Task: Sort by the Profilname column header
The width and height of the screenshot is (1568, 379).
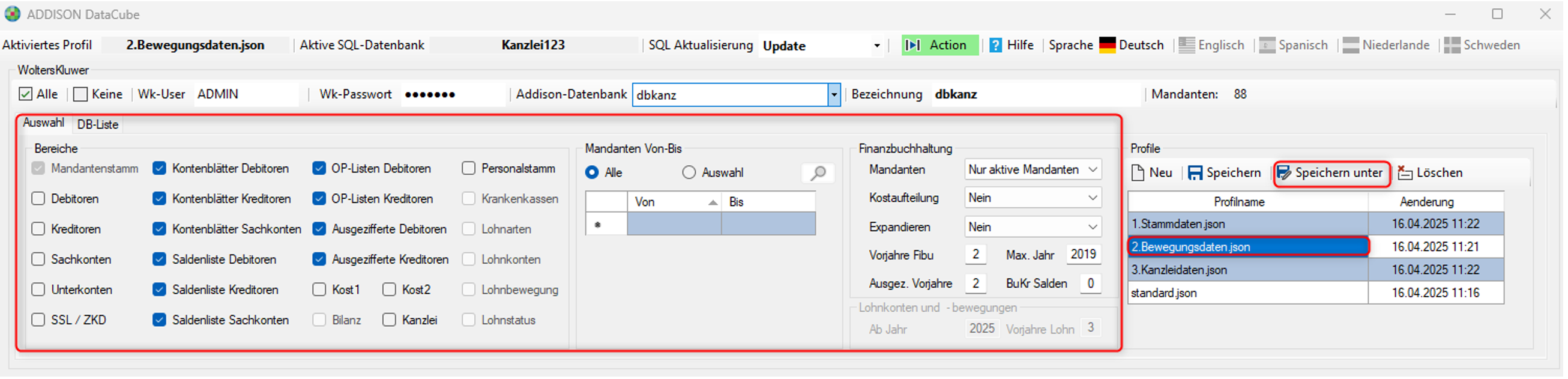Action: (1238, 202)
